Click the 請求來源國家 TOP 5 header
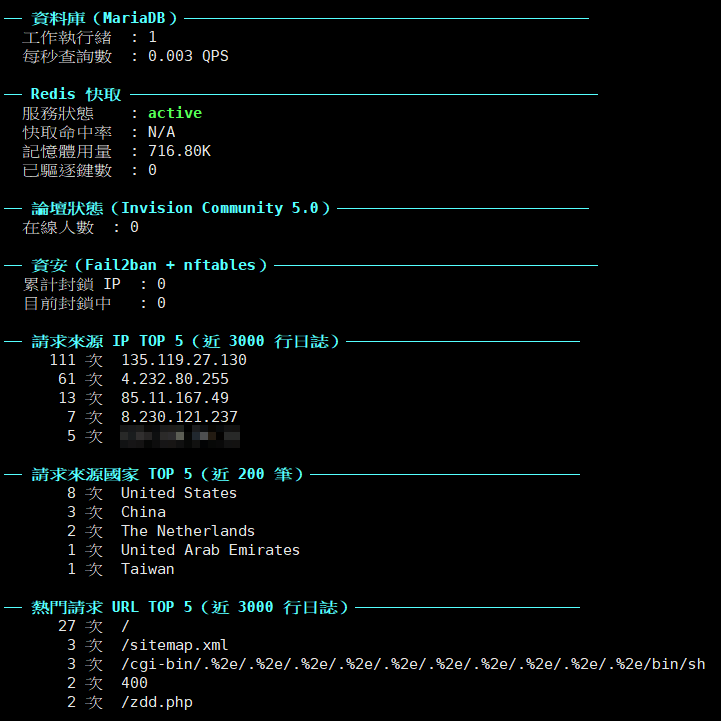 pos(167,474)
